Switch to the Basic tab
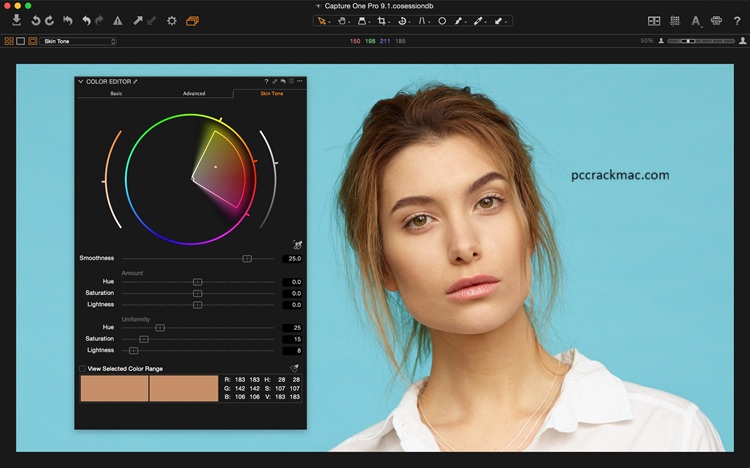The image size is (750, 468). (x=116, y=93)
